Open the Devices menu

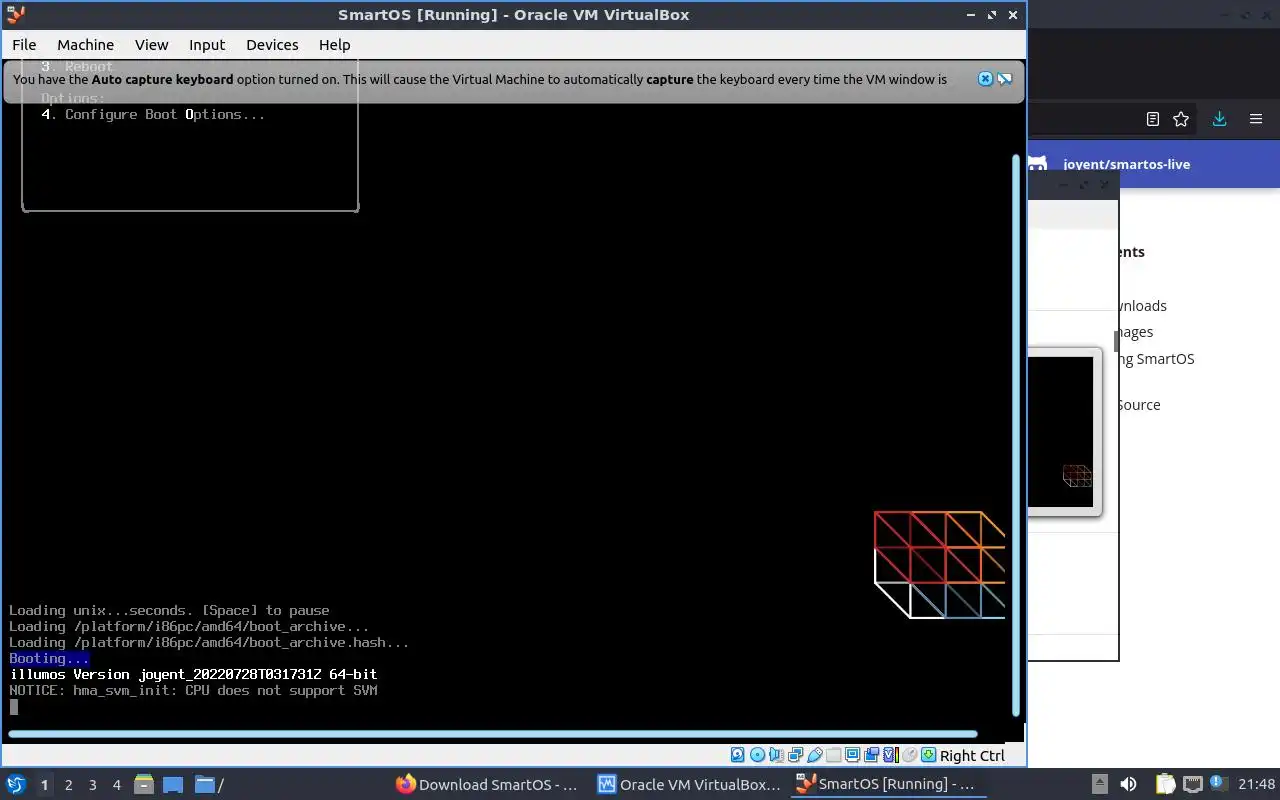tap(272, 45)
